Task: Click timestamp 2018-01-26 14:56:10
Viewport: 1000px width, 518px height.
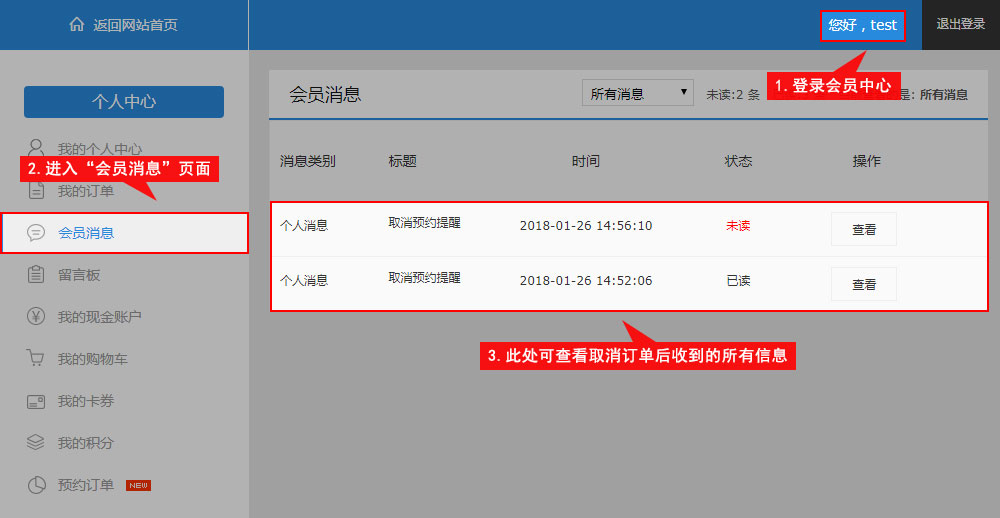Action: point(586,226)
